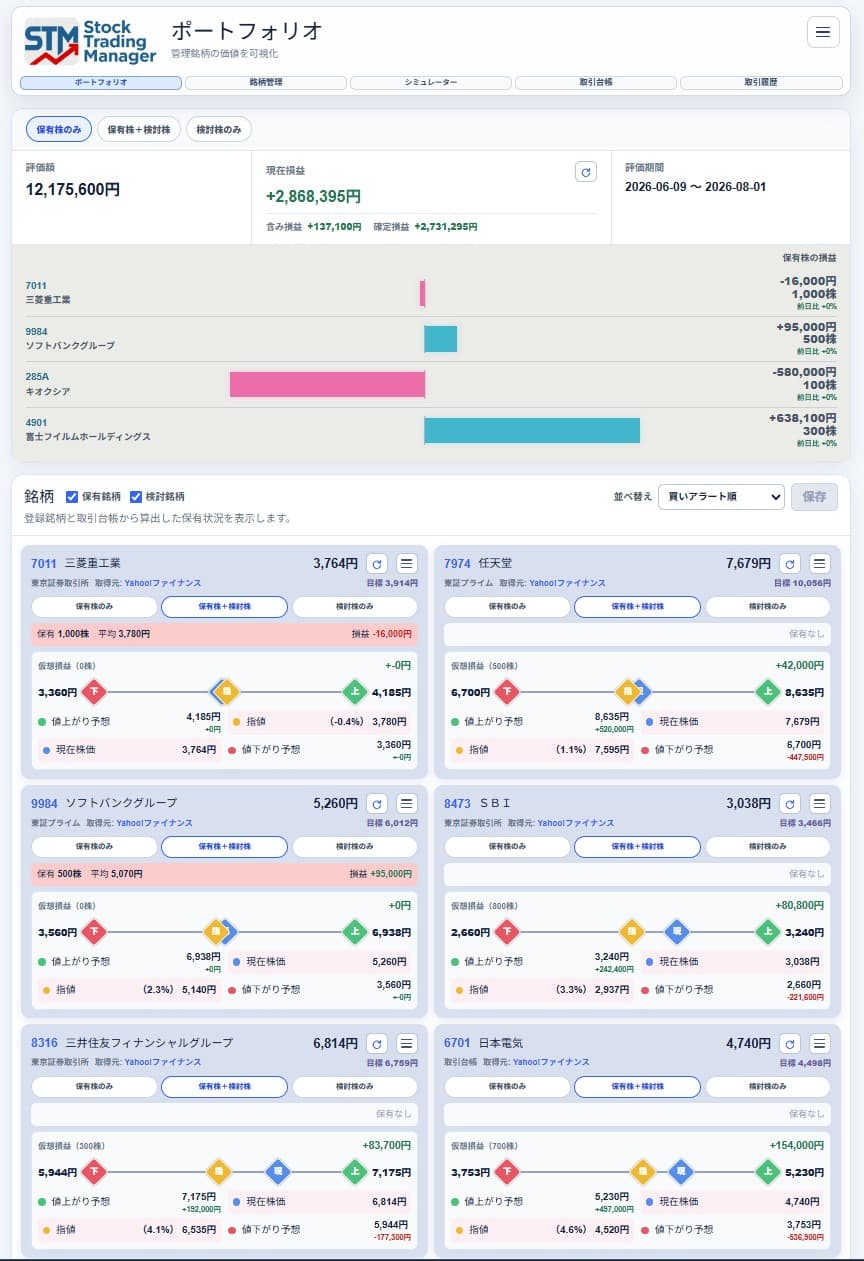The height and width of the screenshot is (1261, 864).
Task: Click yellow 指 marker on 日本電気 slider
Action: pyautogui.click(x=643, y=1172)
